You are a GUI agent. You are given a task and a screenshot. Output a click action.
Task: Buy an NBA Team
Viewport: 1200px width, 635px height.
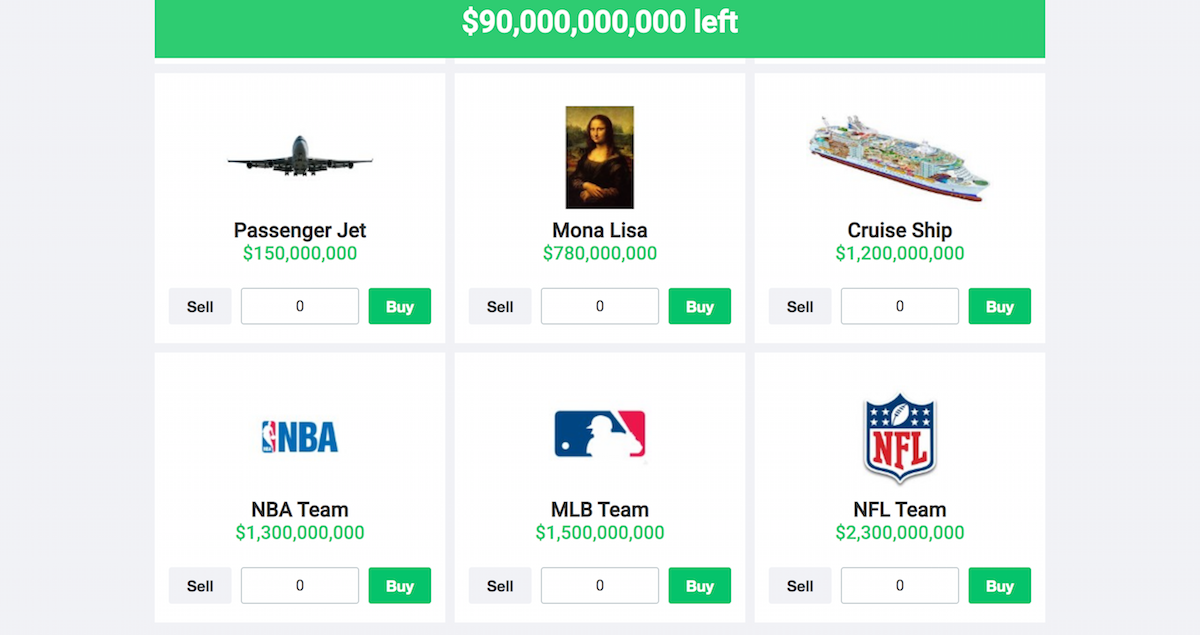pos(399,585)
